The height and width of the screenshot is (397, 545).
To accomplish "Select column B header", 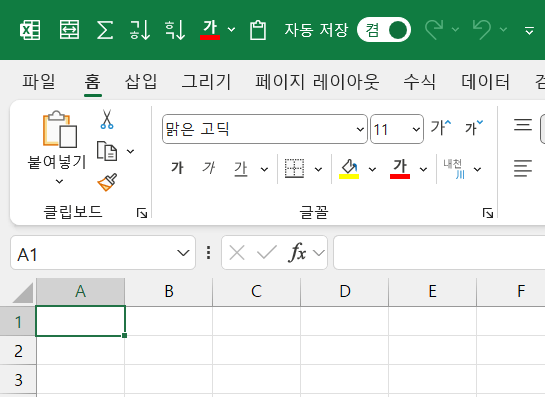I will click(169, 291).
